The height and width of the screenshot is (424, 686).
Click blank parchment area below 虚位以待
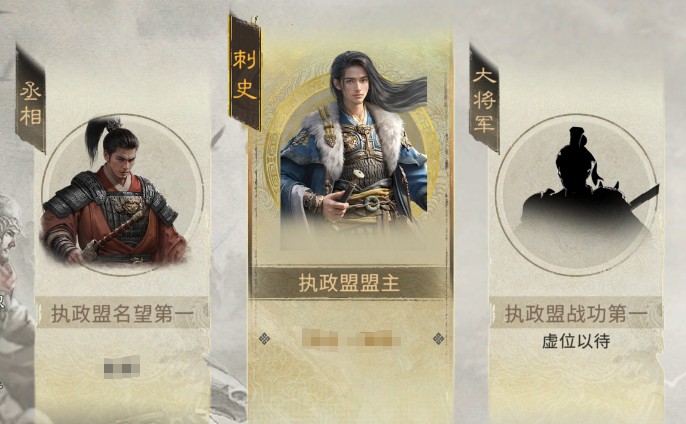[x=576, y=387]
